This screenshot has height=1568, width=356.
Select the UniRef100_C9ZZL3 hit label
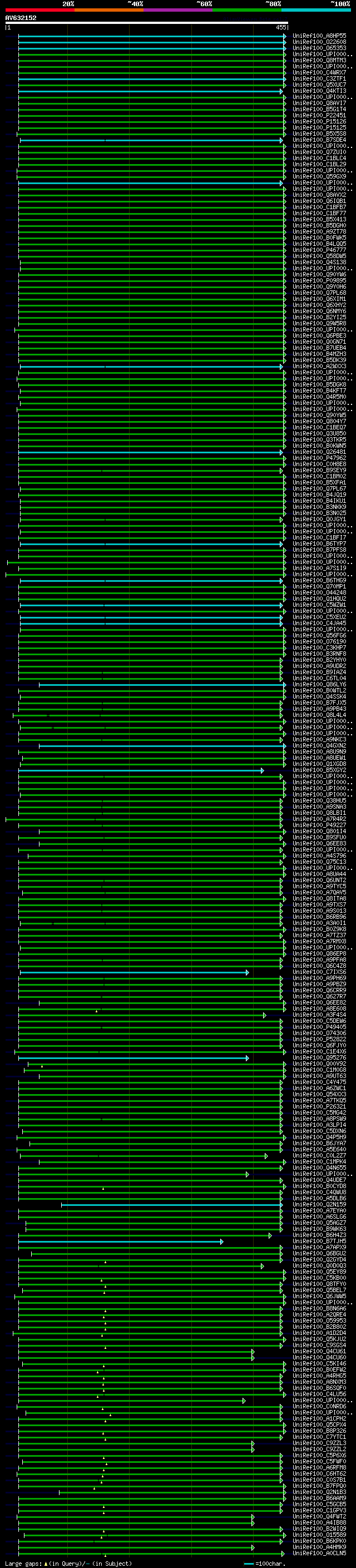click(x=319, y=1443)
